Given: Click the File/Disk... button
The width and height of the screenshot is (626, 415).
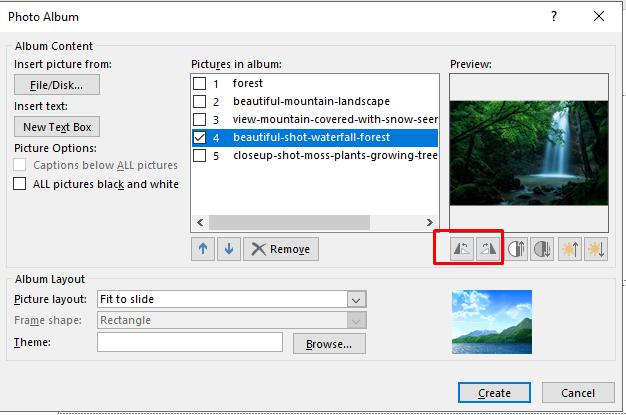Looking at the screenshot, I should coord(57,85).
